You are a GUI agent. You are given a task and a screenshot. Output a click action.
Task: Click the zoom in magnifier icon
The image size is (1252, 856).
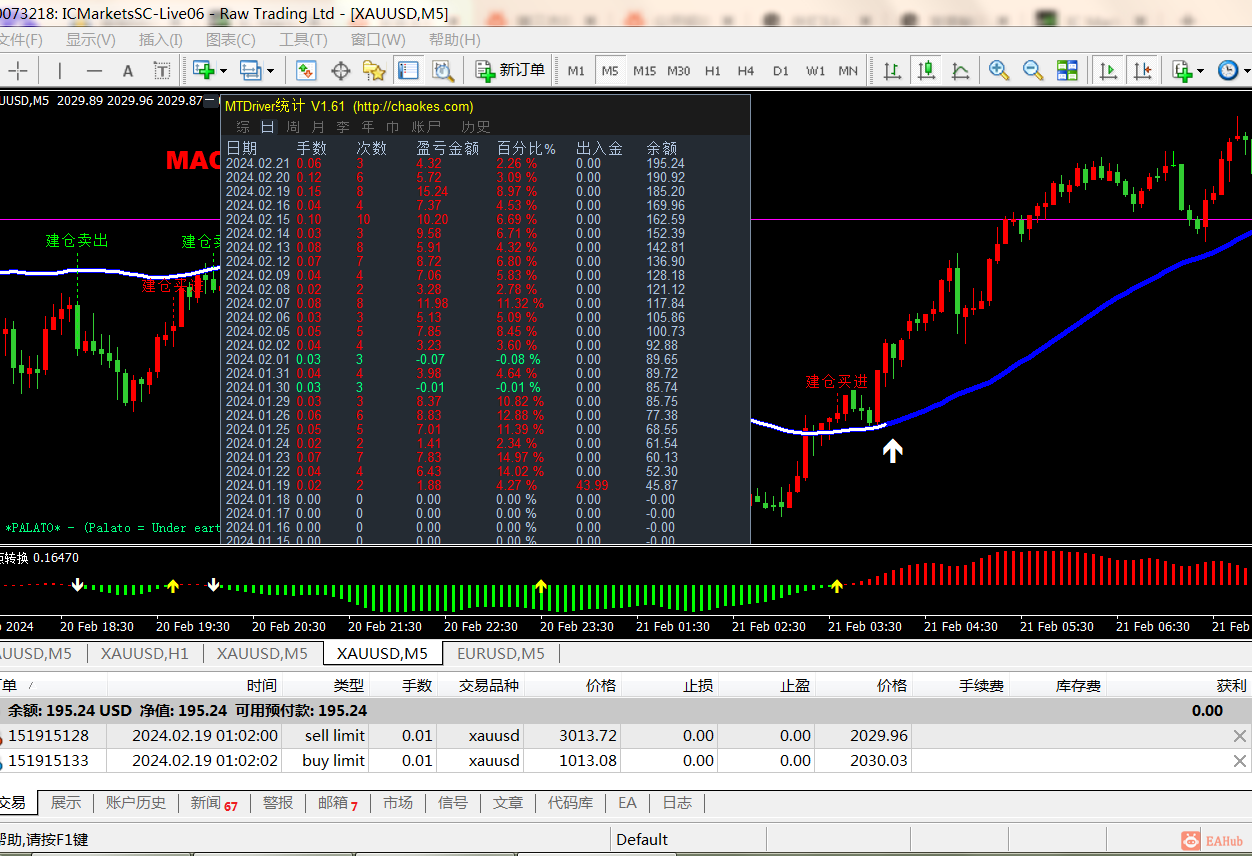click(998, 70)
